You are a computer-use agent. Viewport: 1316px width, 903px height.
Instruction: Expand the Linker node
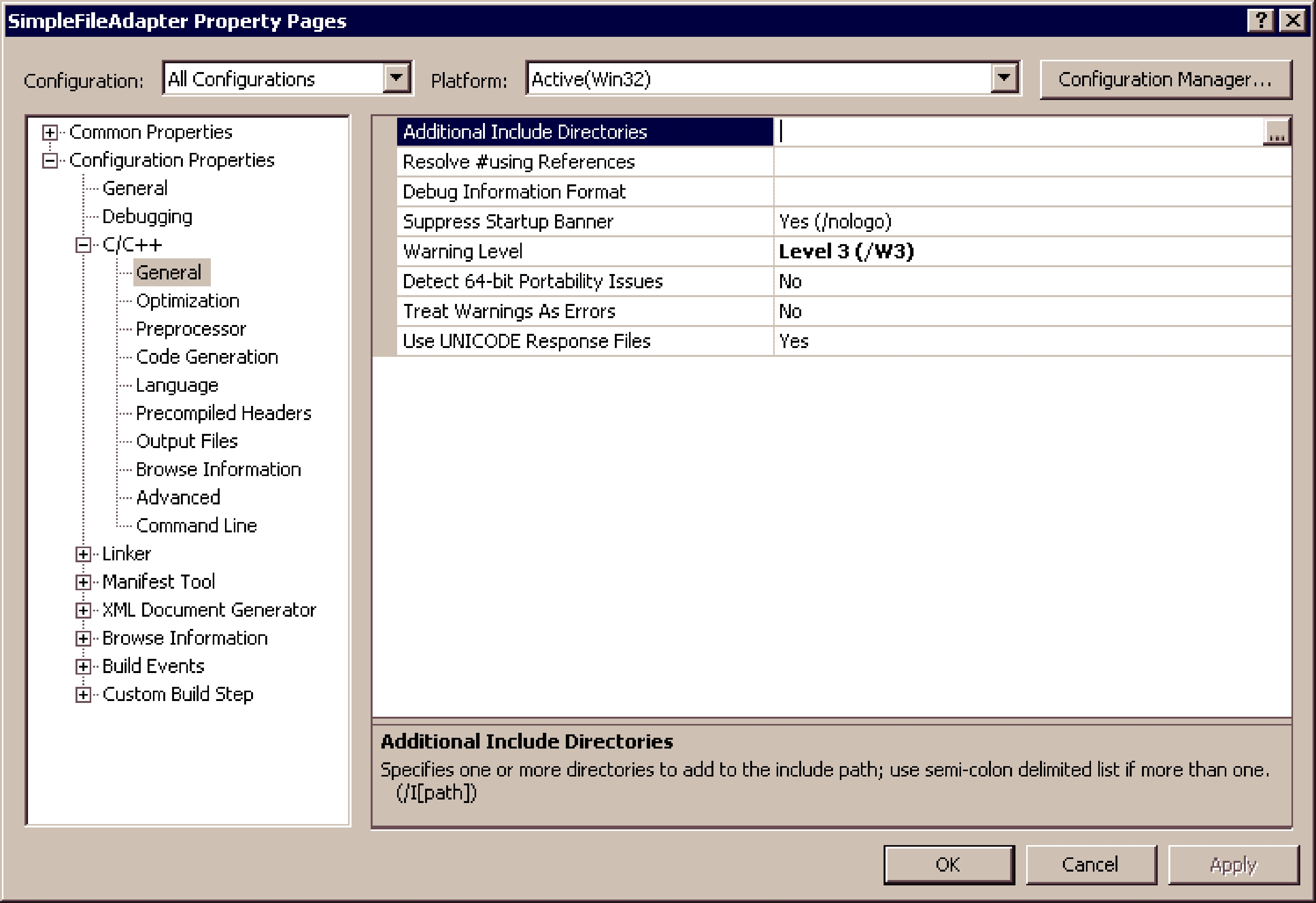pyautogui.click(x=83, y=554)
